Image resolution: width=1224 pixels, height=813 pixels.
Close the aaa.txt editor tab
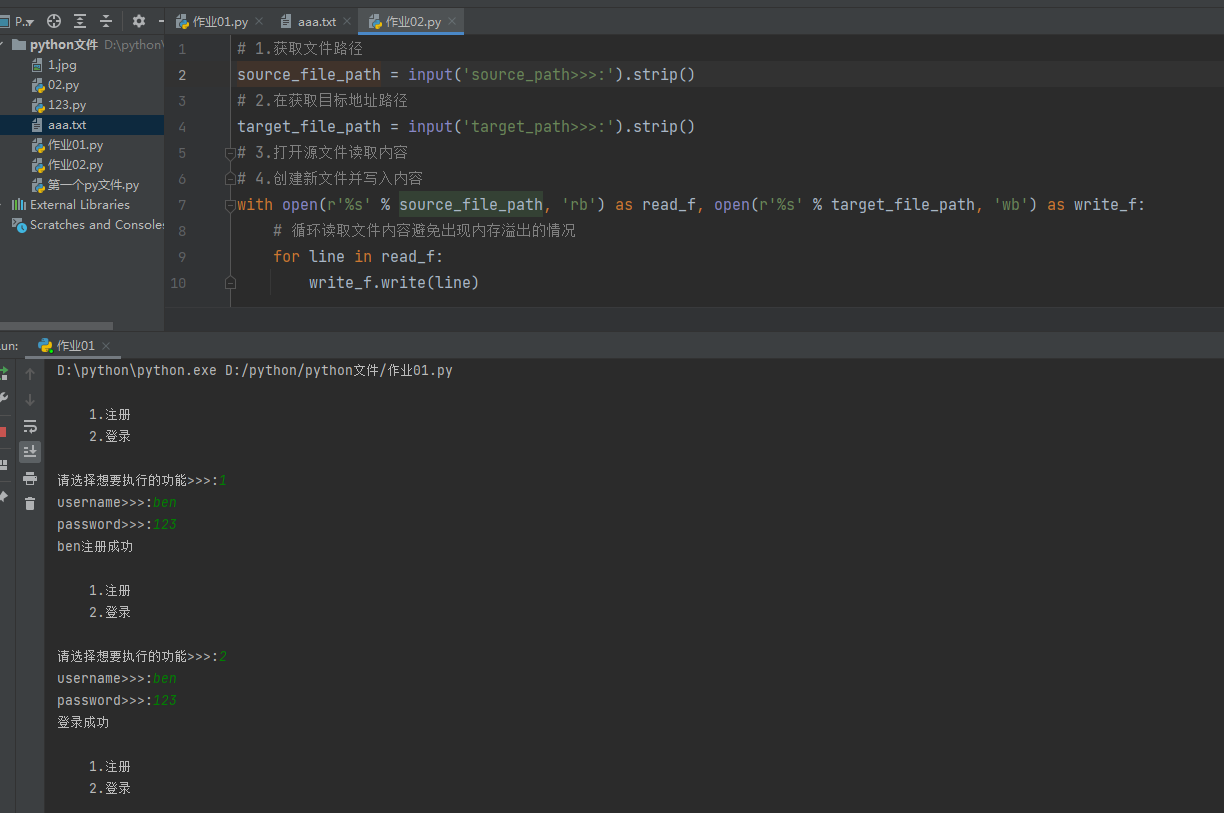point(347,22)
